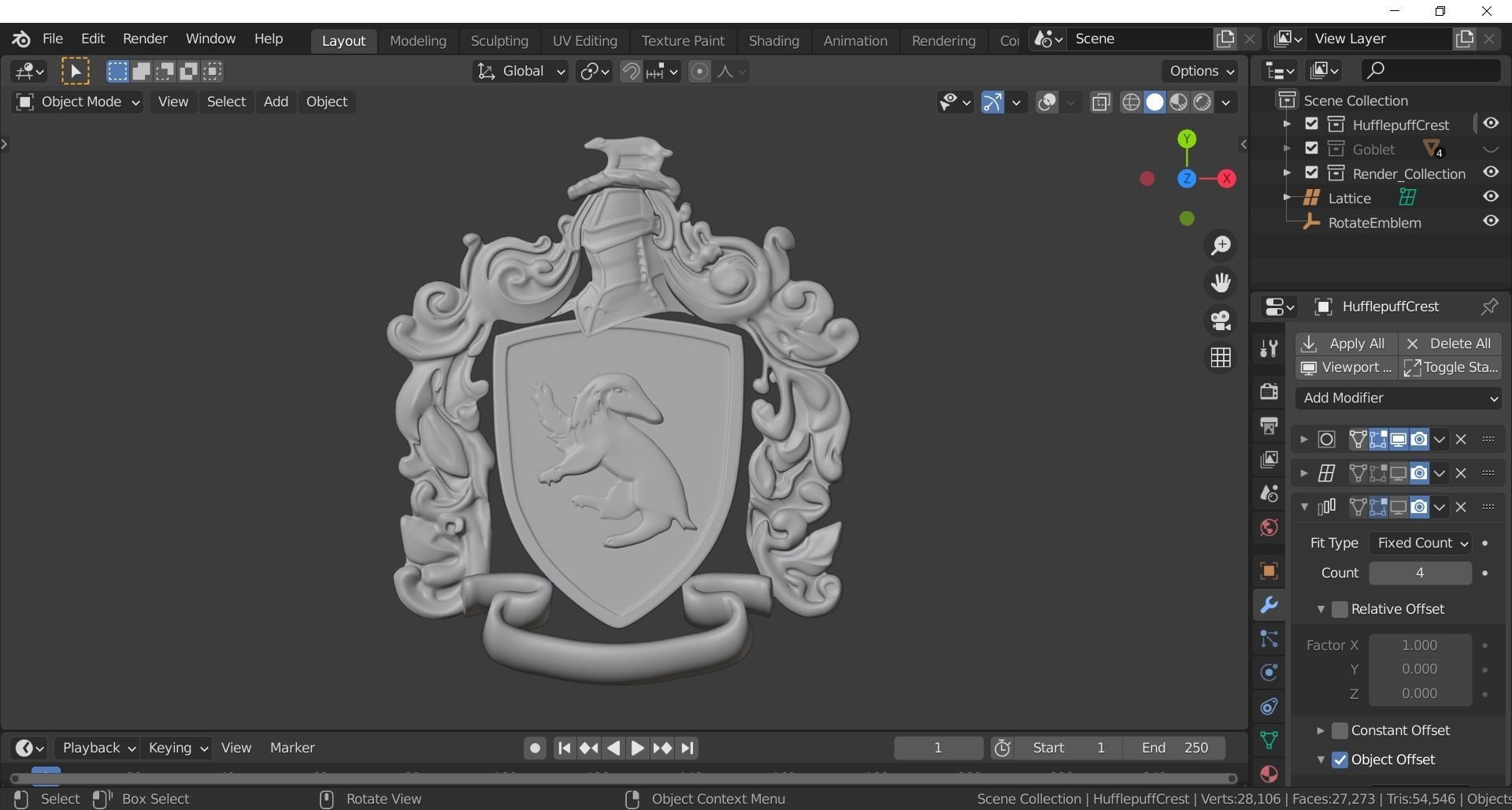Open the Tool properties tab icon

tap(1269, 348)
